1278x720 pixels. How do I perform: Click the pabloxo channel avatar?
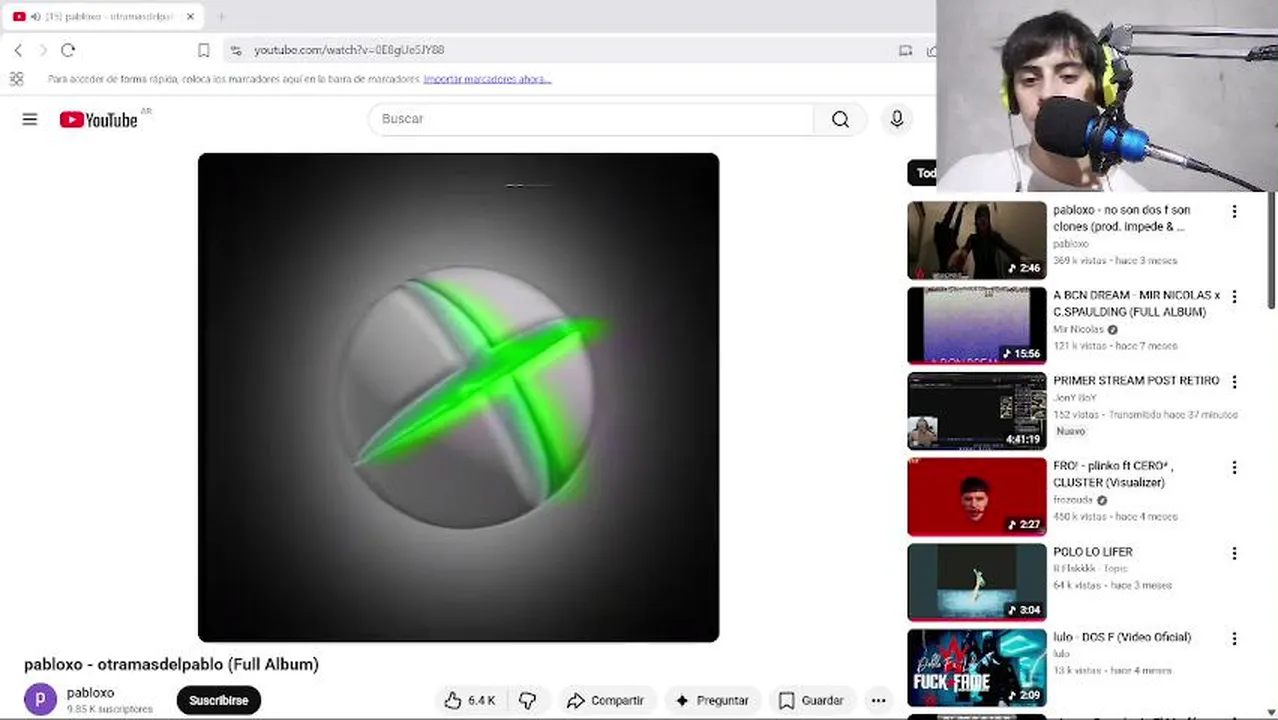pyautogui.click(x=40, y=700)
